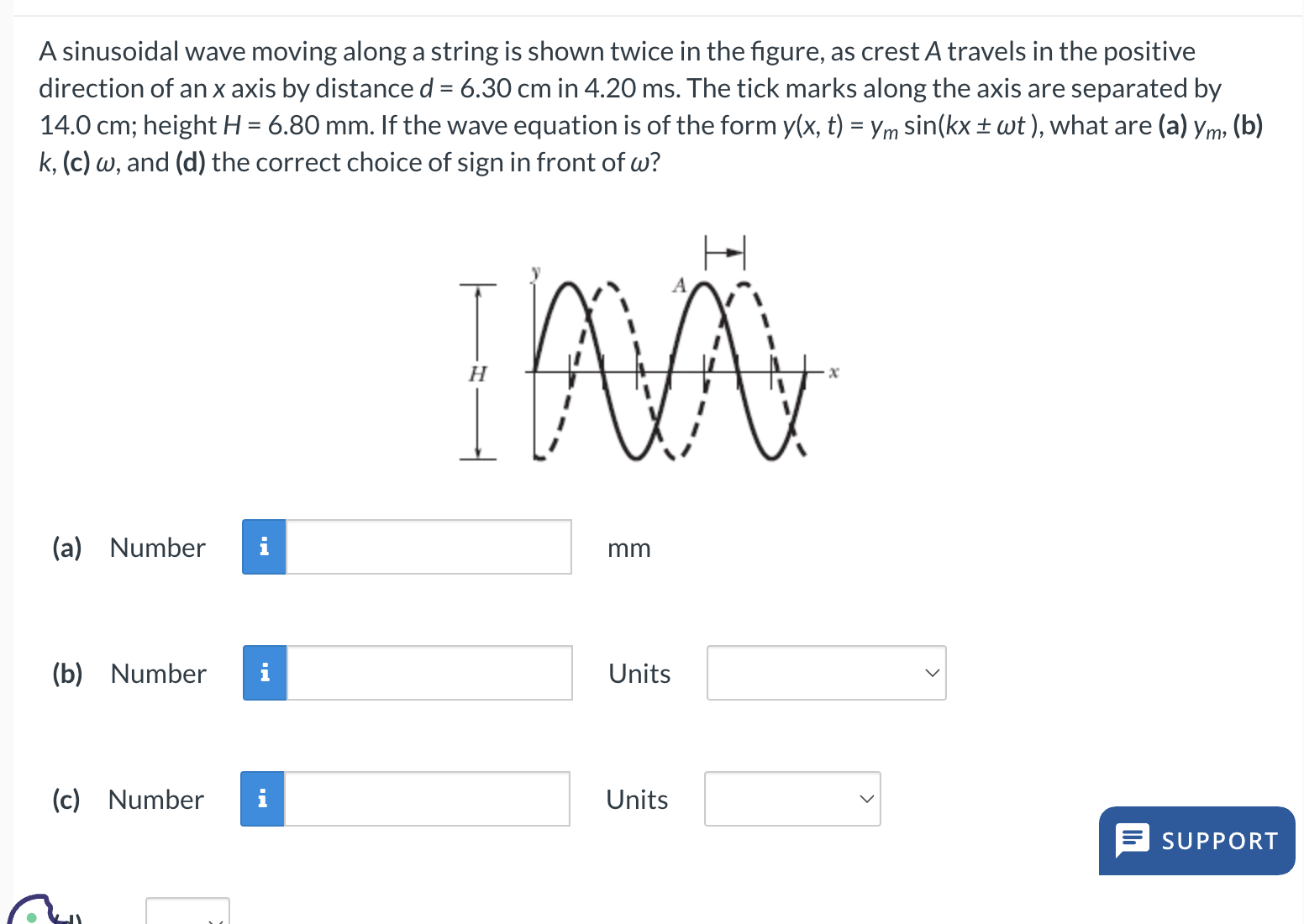Select the Number input field for part (a)
This screenshot has height=924, width=1304.
pyautogui.click(x=429, y=546)
